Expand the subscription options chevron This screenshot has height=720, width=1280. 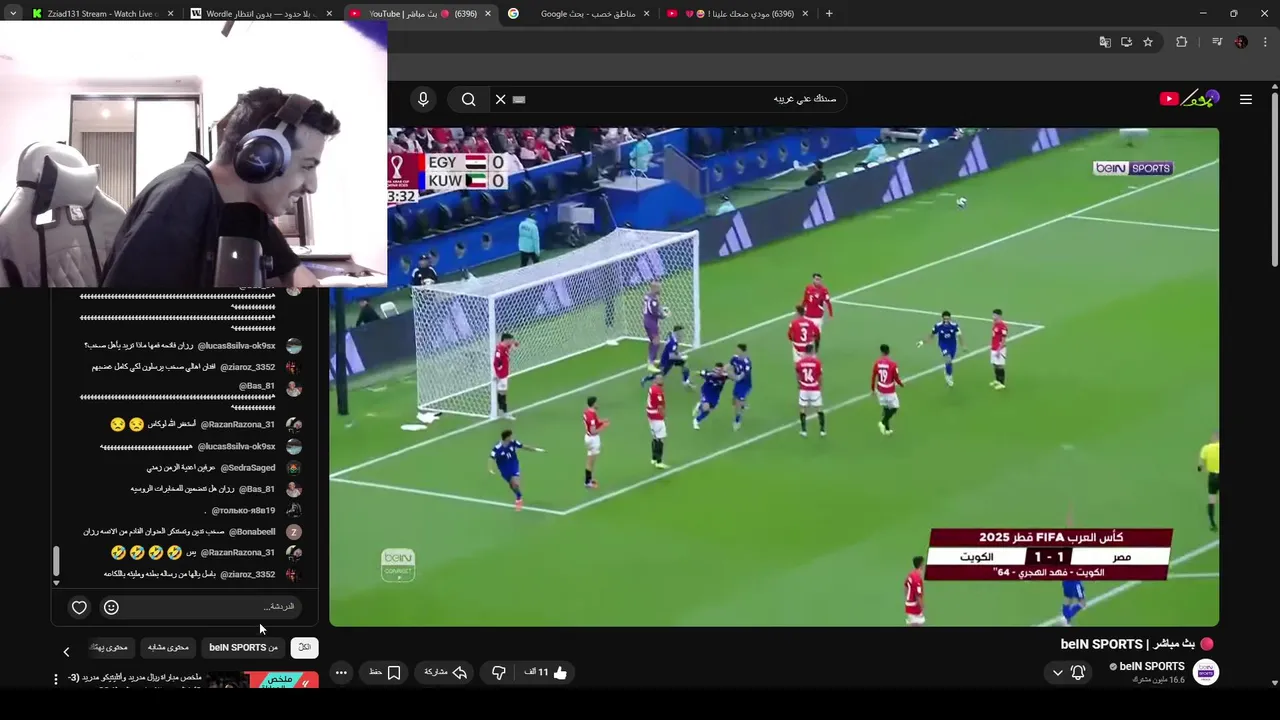click(x=1057, y=673)
